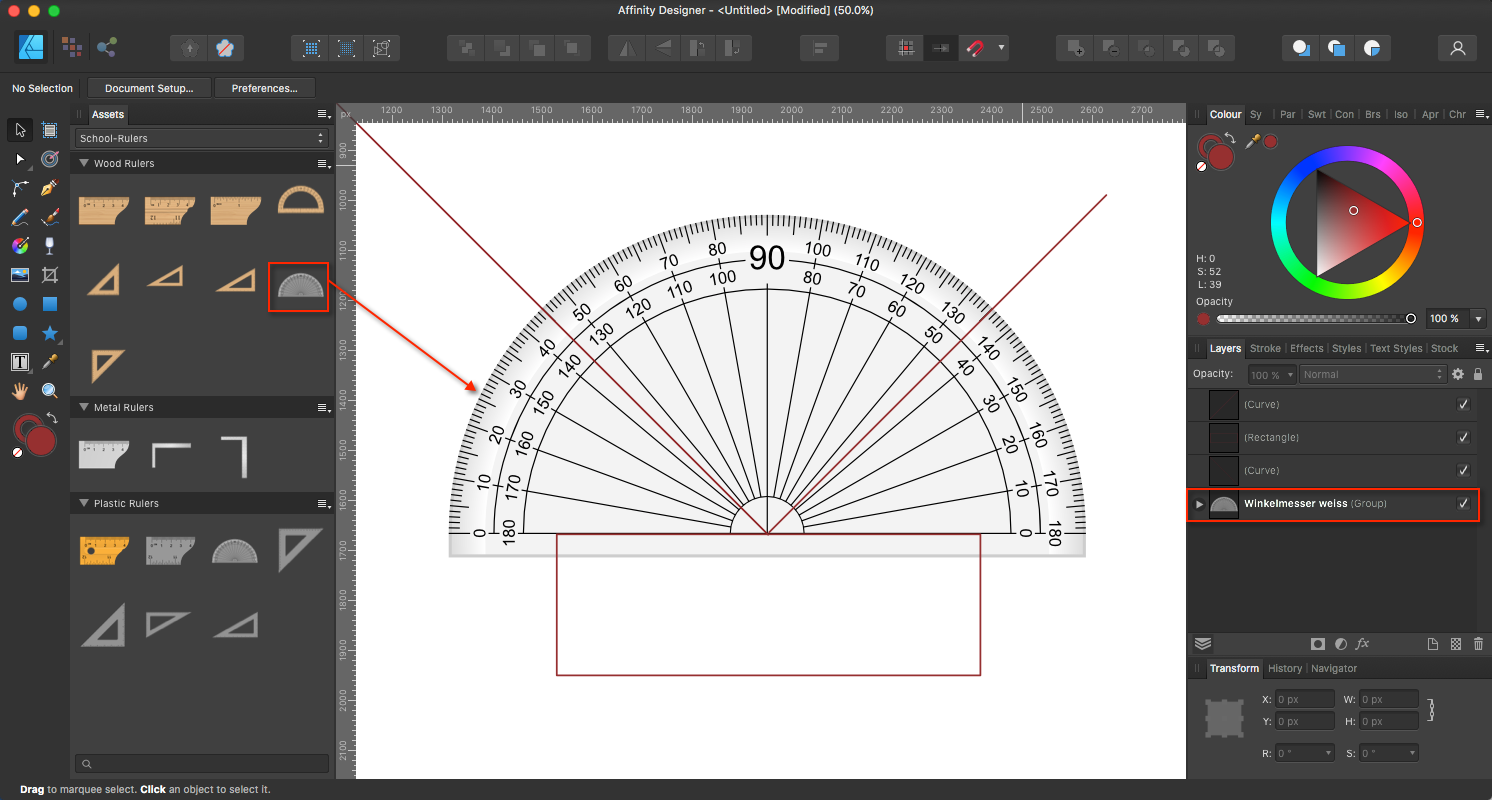Click the Add boolean operation icon
This screenshot has width=1492, height=800.
pos(1077,47)
